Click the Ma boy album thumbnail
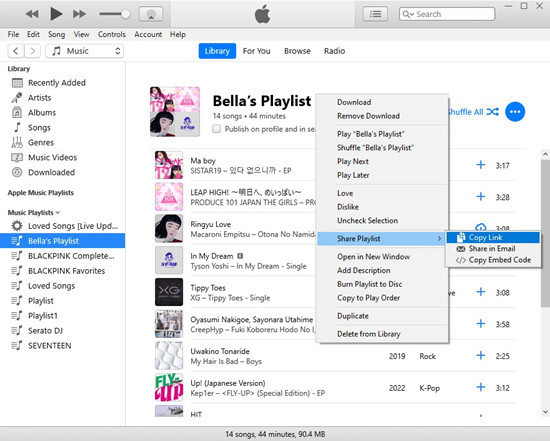Viewport: 550px width, 441px height. click(x=169, y=165)
